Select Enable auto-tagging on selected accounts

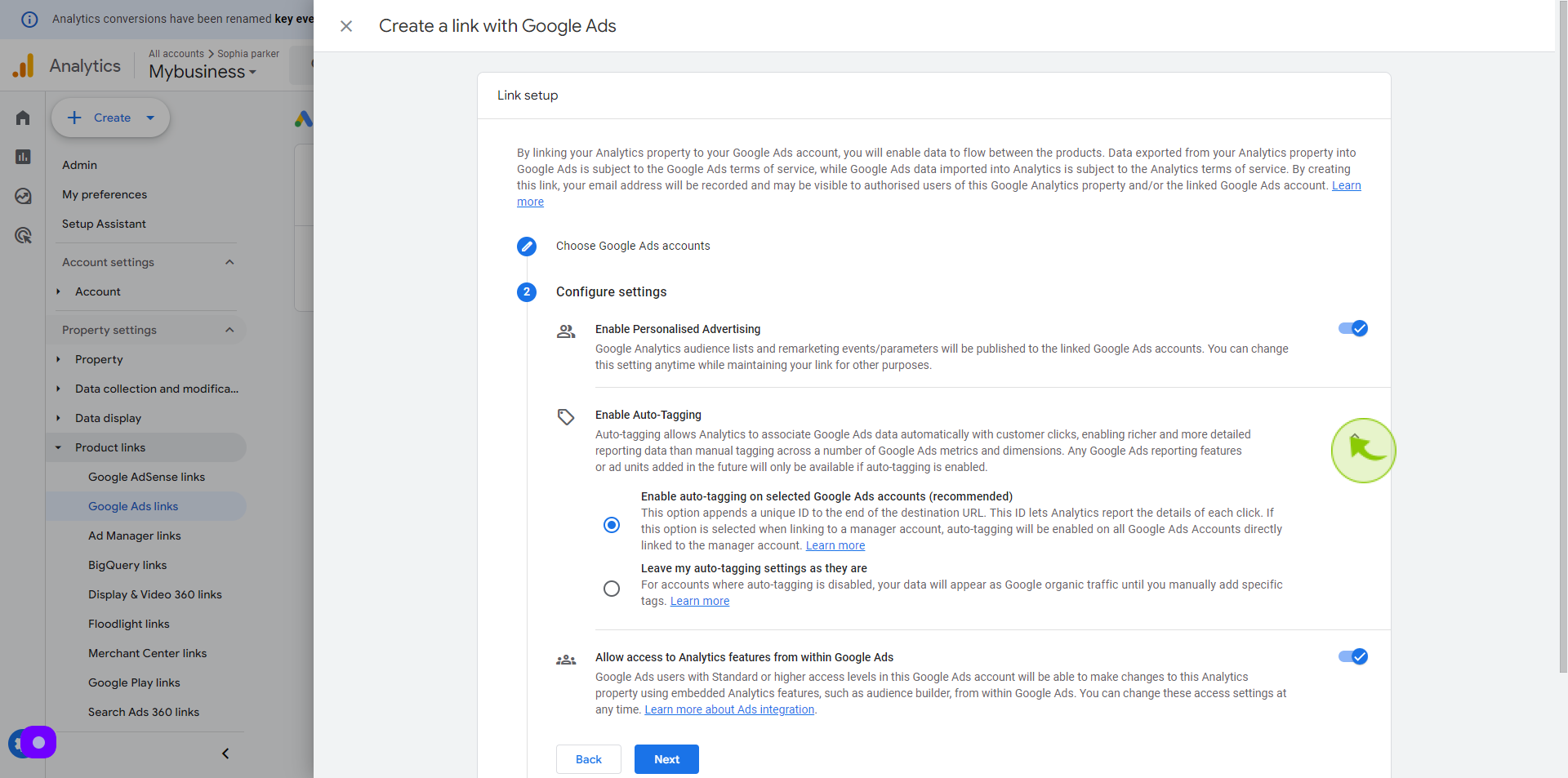point(612,525)
